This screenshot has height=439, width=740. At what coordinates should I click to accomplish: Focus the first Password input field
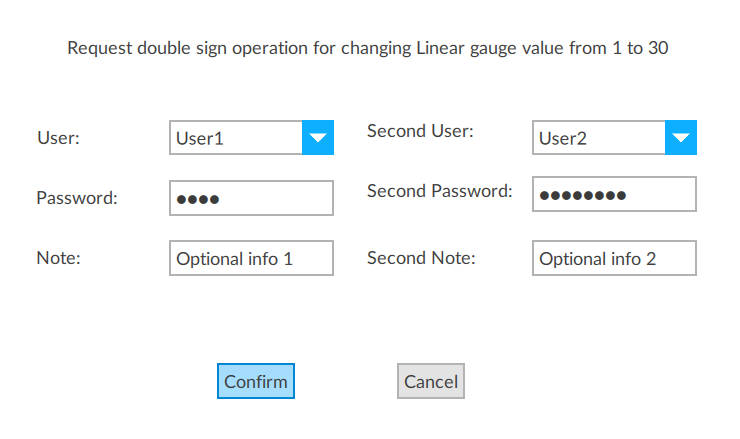[x=251, y=198]
